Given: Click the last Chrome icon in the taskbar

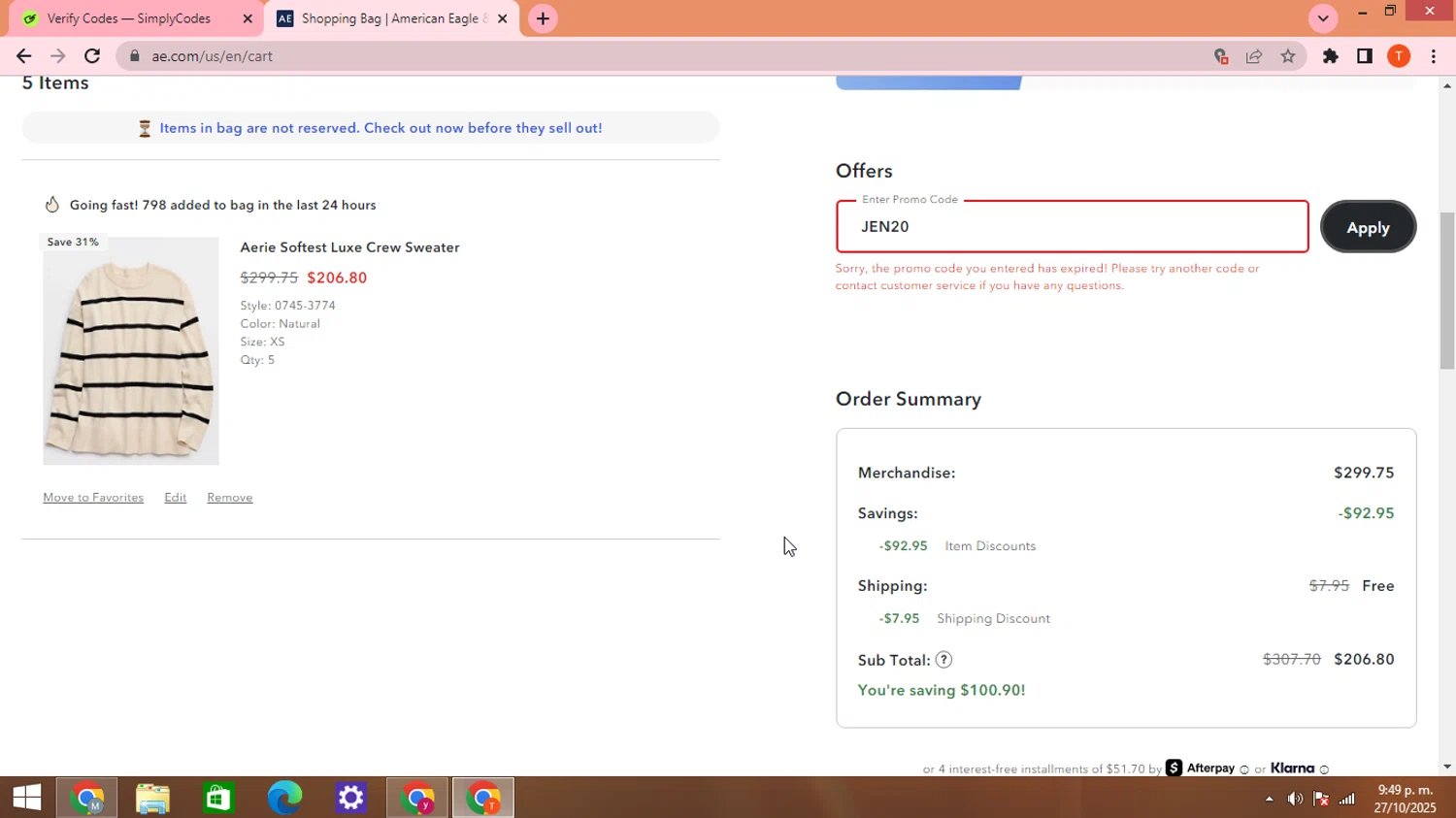Looking at the screenshot, I should click(483, 798).
